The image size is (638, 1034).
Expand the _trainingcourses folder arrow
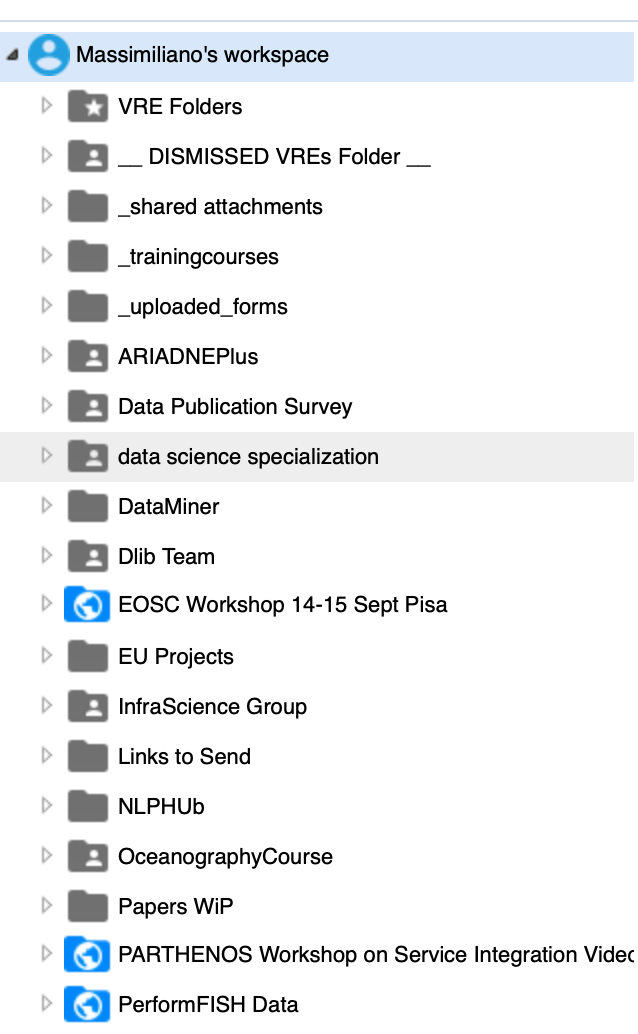click(x=46, y=256)
